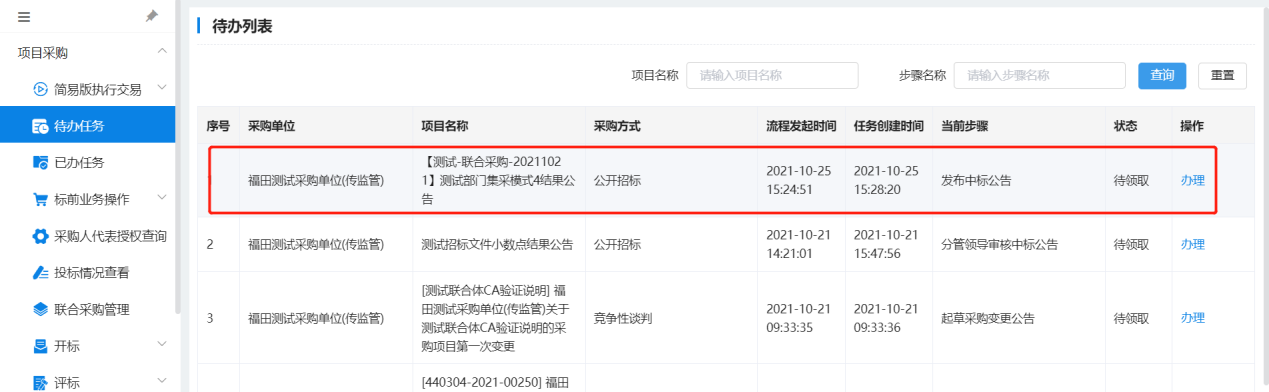Click the 当前步骤 column header
Screen dimensions: 1269x392
click(965, 127)
